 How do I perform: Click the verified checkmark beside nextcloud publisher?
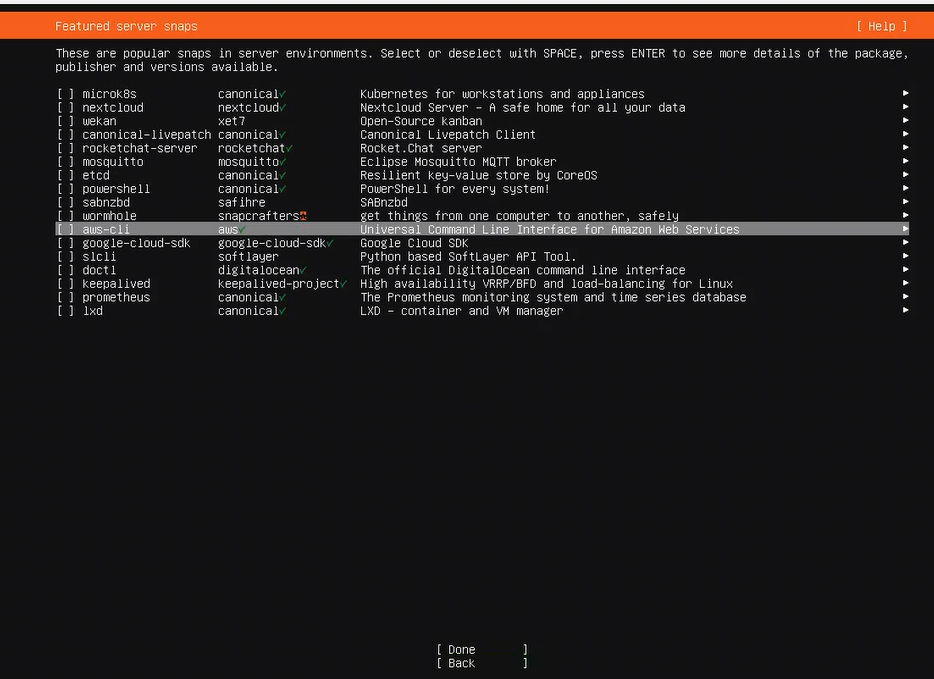[x=284, y=107]
